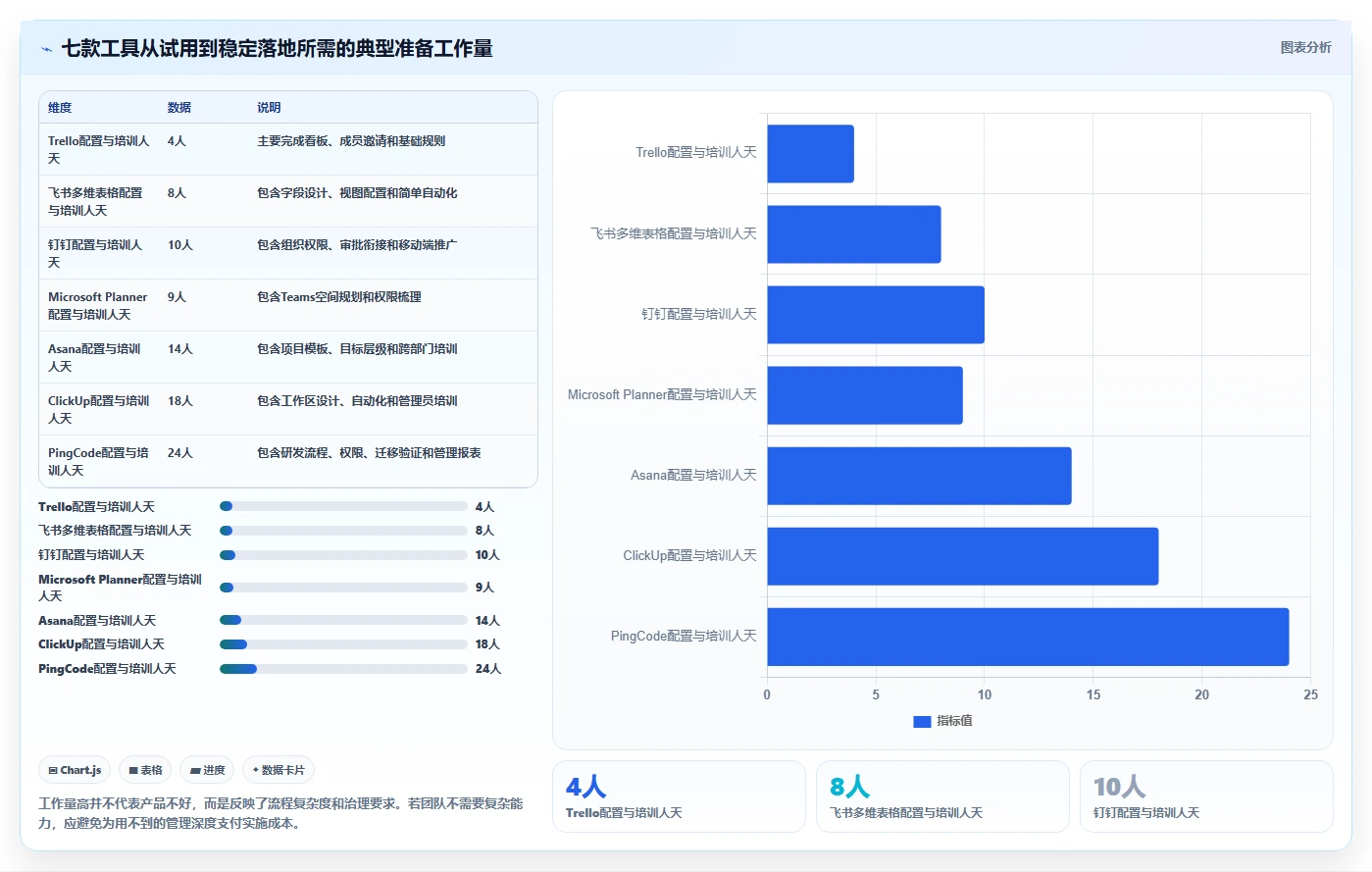Screen dimensions: 1372x872
Task: Click the 表格 tag chip
Action: [145, 770]
